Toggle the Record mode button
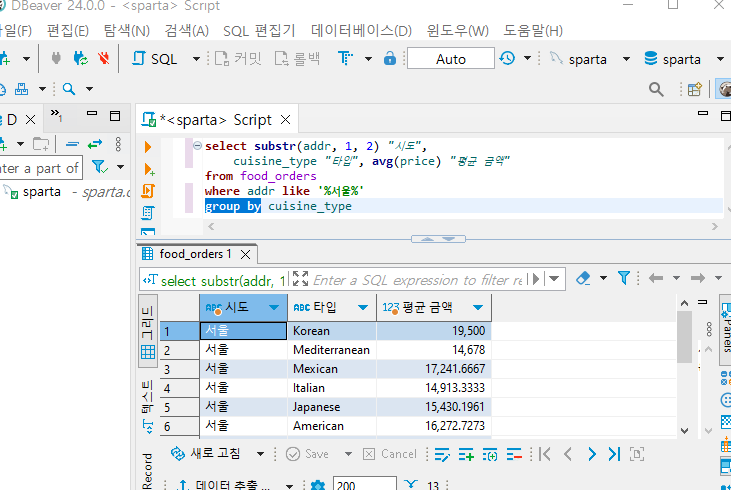The height and width of the screenshot is (490, 731). point(147,470)
